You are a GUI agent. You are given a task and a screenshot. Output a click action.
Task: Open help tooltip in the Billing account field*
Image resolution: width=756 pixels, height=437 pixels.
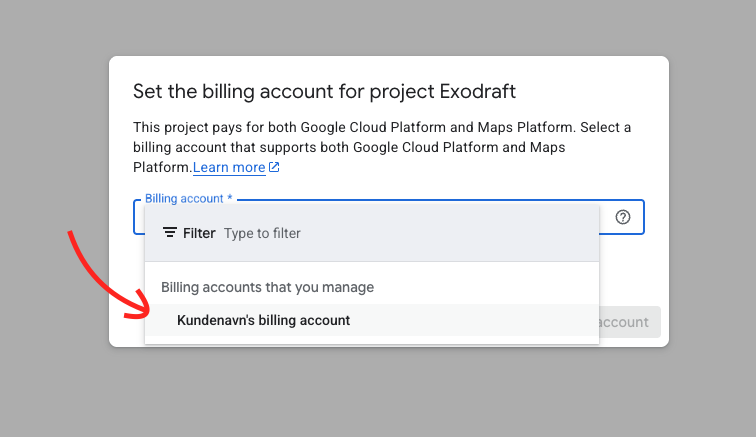click(623, 217)
